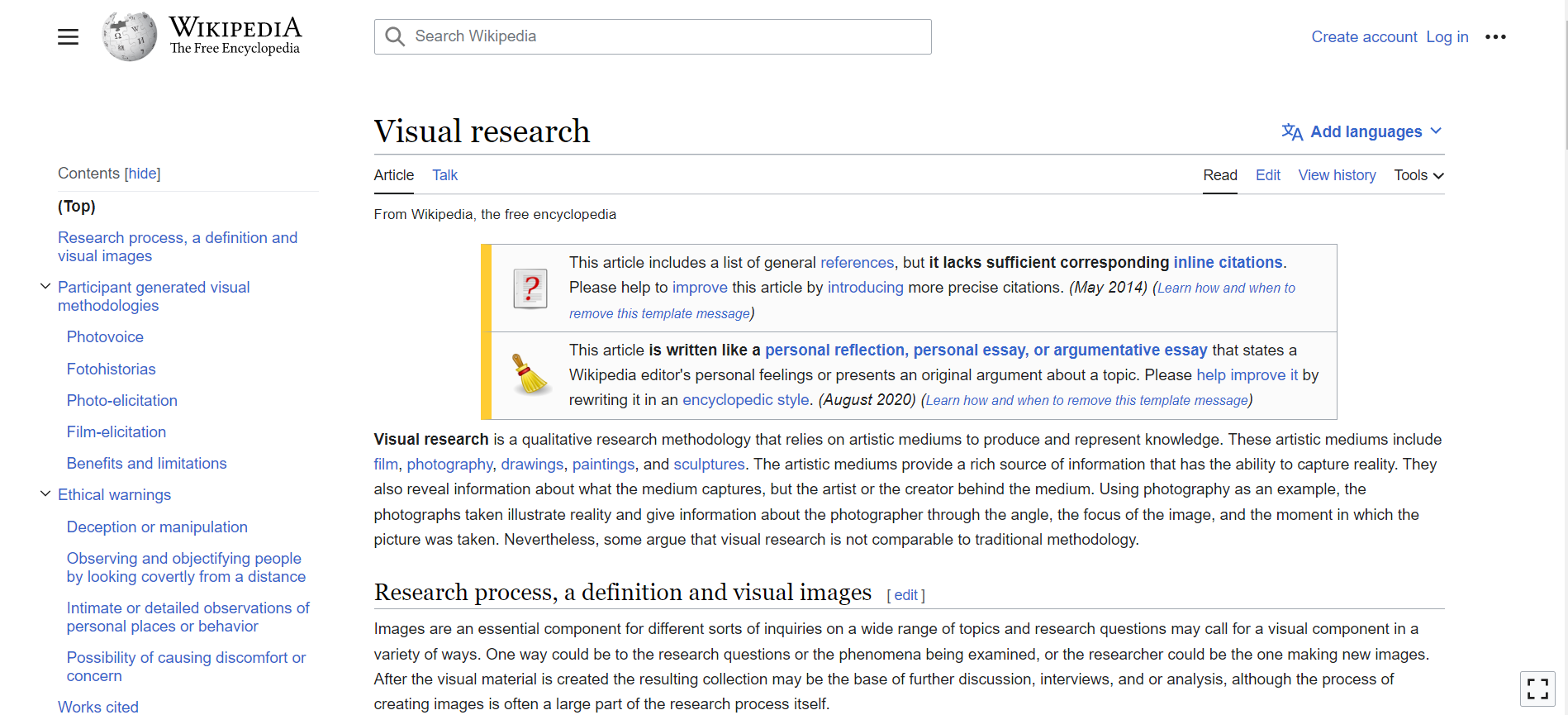Click the Log in link
Screen dimensions: 1568x715
(x=1447, y=36)
